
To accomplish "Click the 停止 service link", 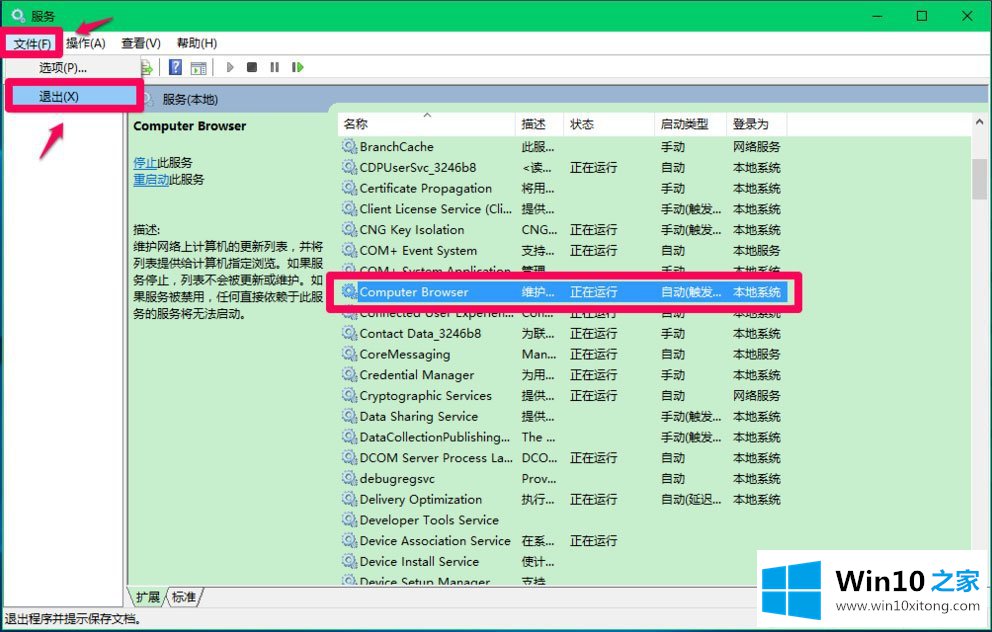I will pos(145,163).
